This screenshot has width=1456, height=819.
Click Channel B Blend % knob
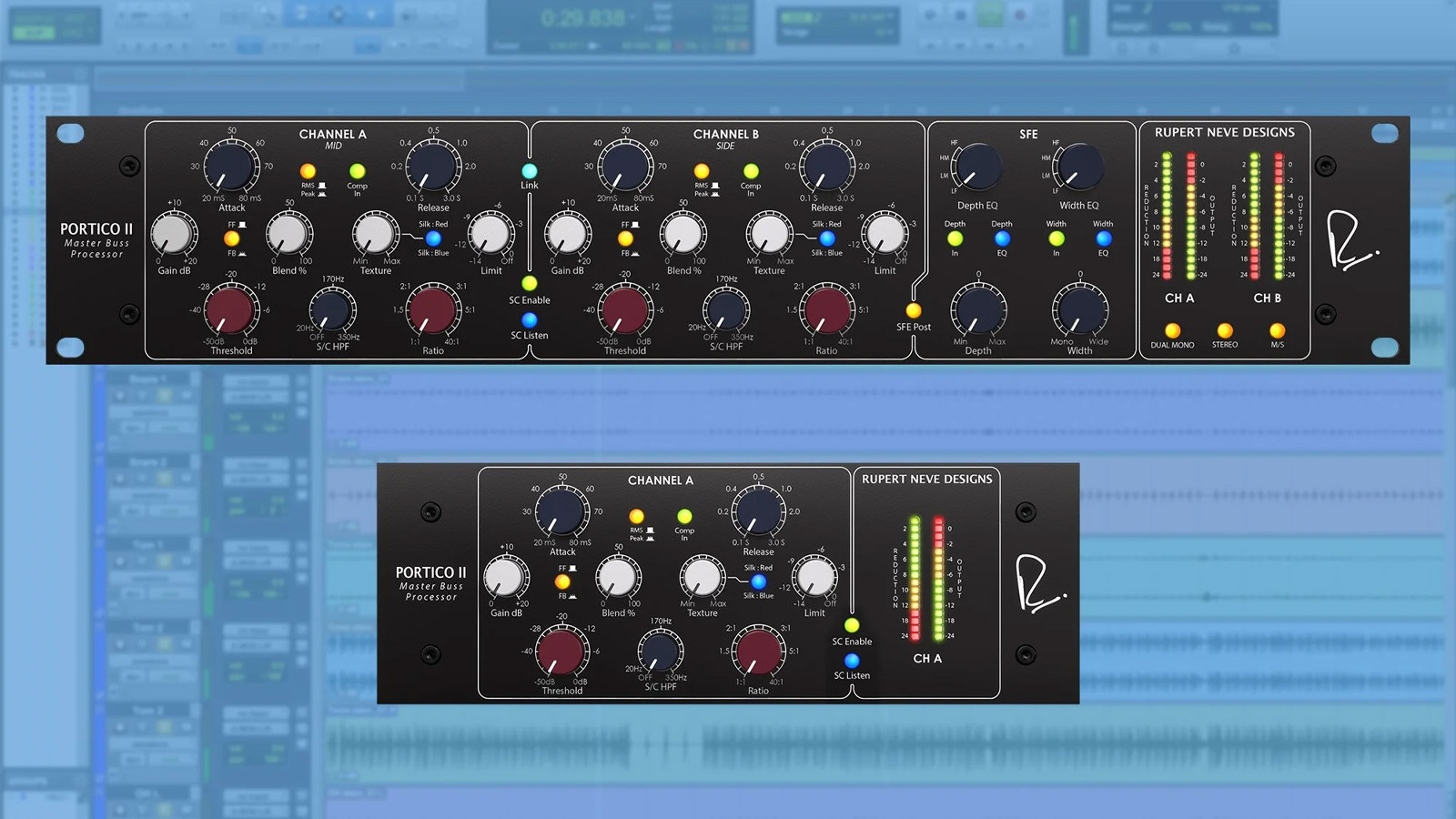click(682, 234)
